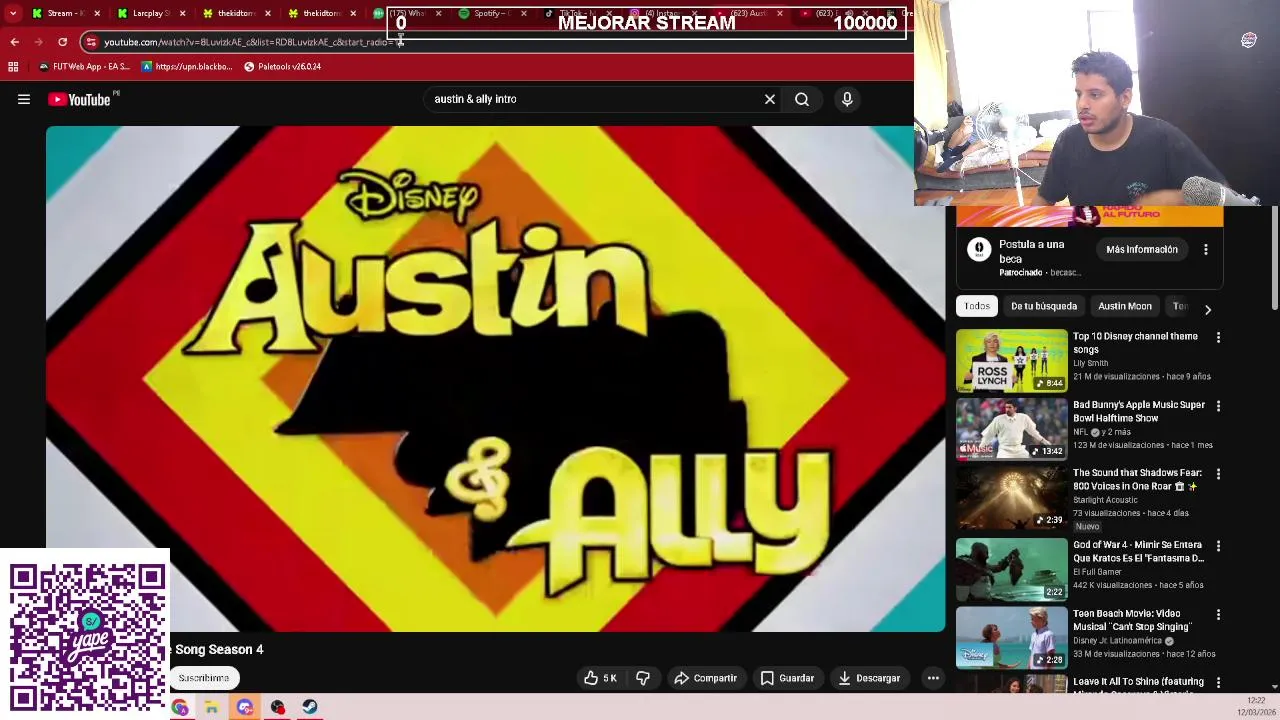This screenshot has height=720, width=1280.
Task: Open Top 10 Disney channel theme songs thumbnail
Action: (x=1011, y=361)
